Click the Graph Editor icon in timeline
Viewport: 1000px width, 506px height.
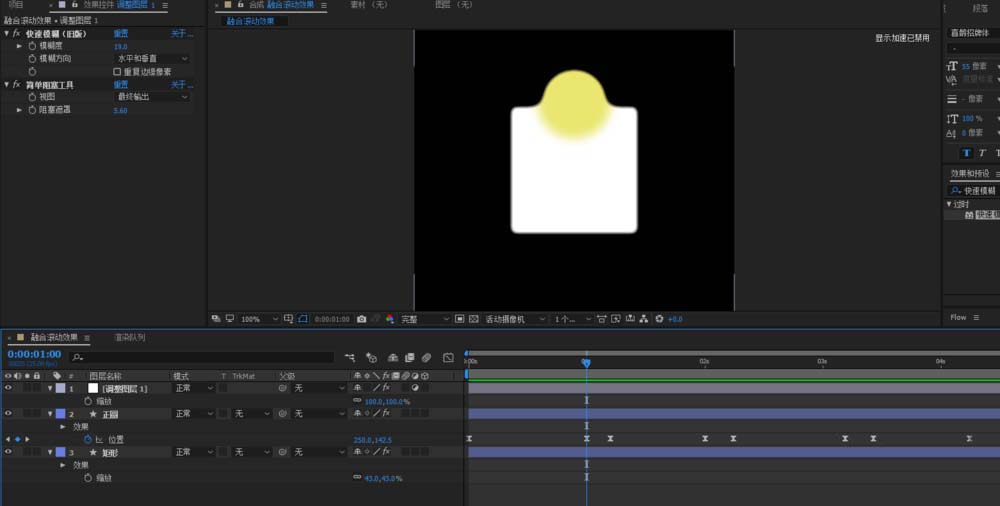pyautogui.click(x=448, y=357)
